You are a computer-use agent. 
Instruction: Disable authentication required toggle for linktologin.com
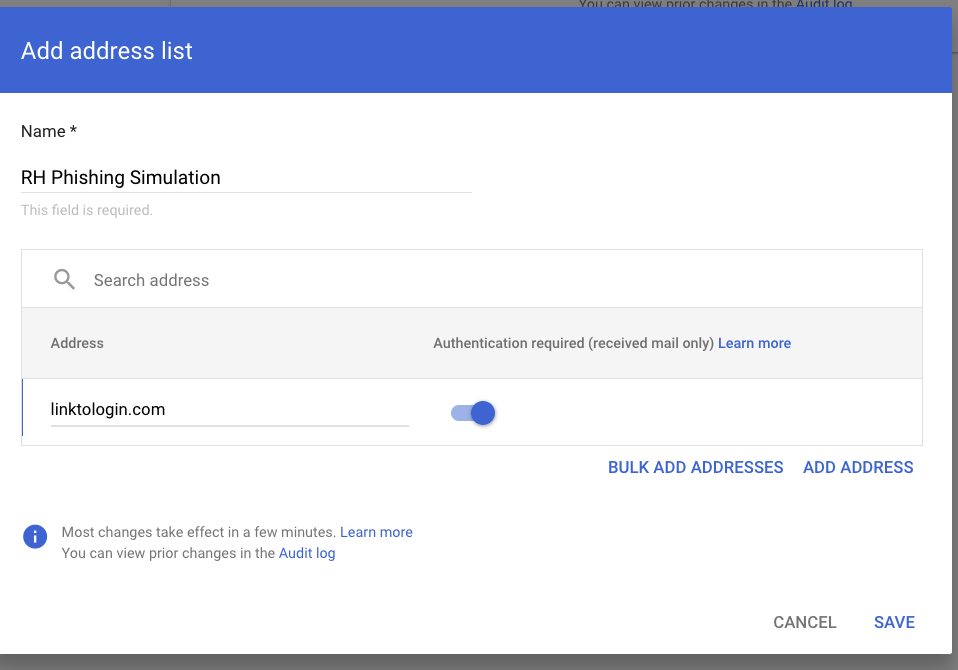[x=474, y=413]
